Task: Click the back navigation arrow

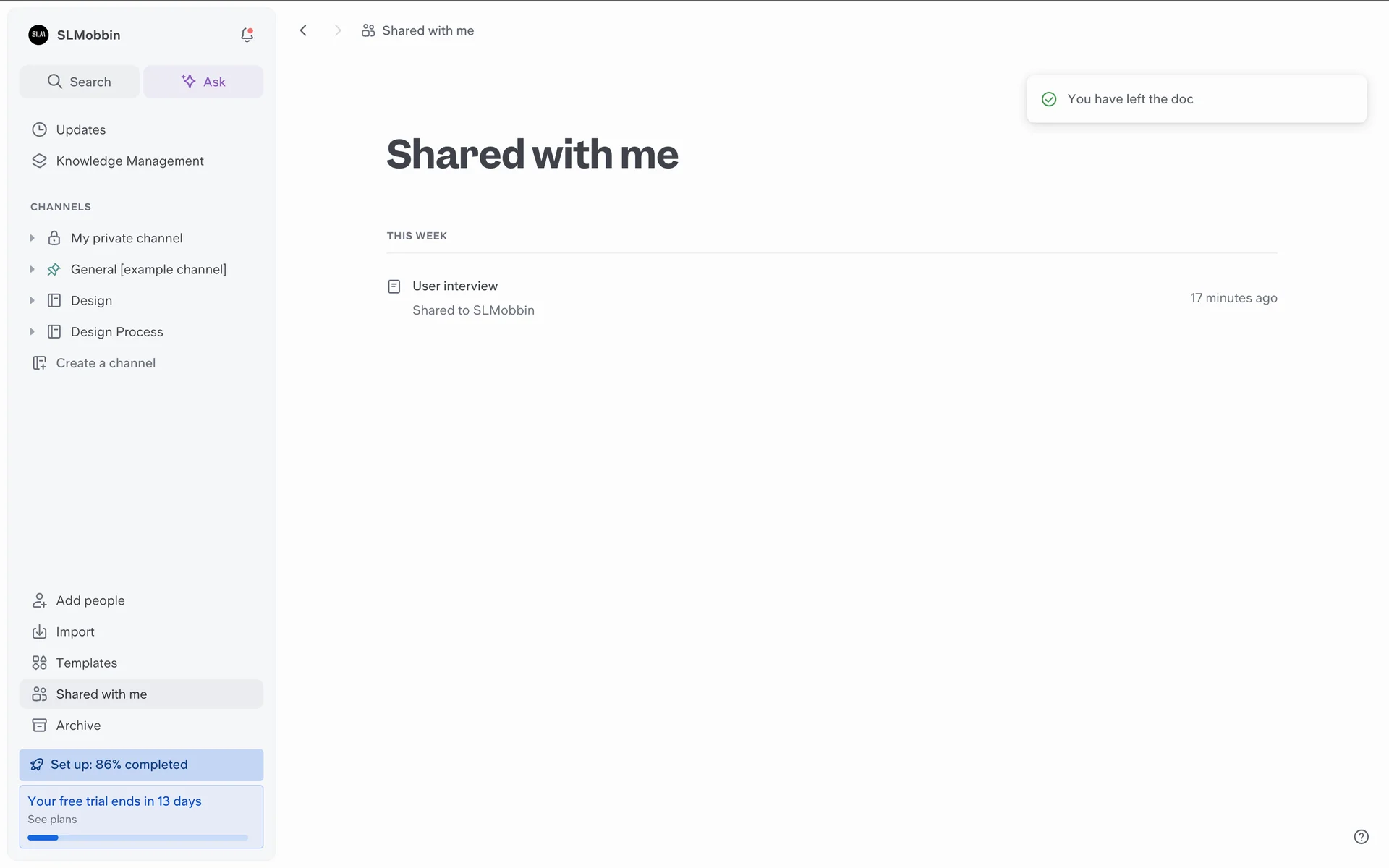Action: coord(303,30)
